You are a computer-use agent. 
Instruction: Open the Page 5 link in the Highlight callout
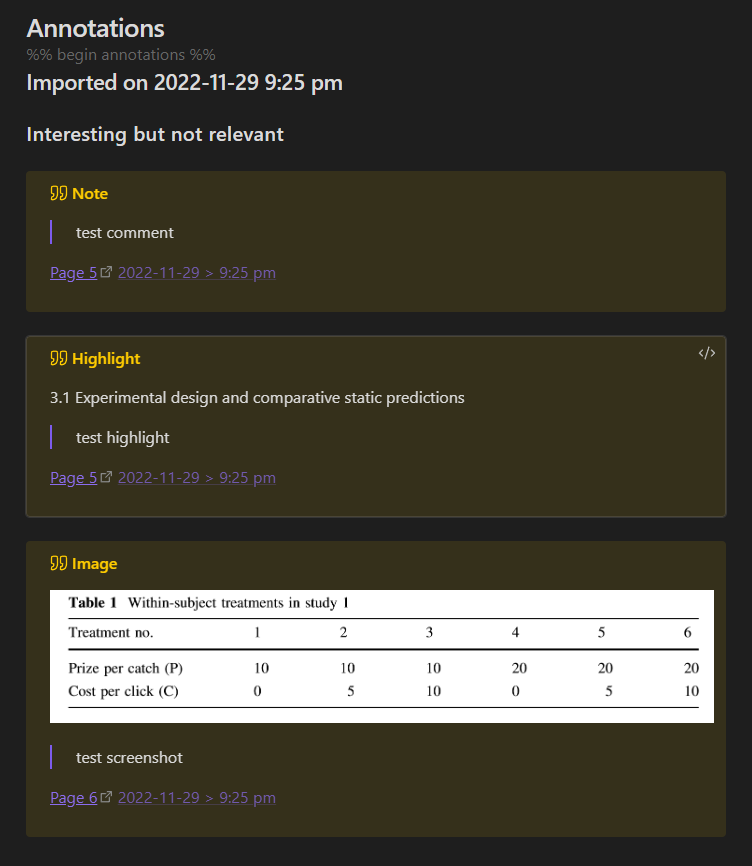(70, 477)
